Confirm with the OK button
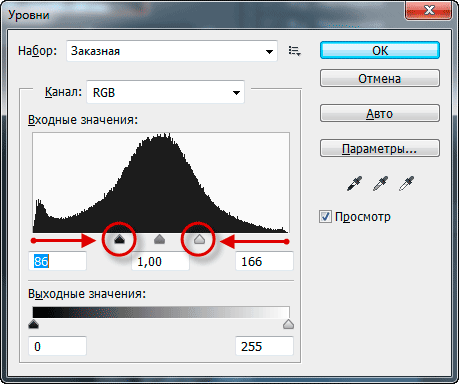Image resolution: width=459 pixels, height=384 pixels. 380,50
